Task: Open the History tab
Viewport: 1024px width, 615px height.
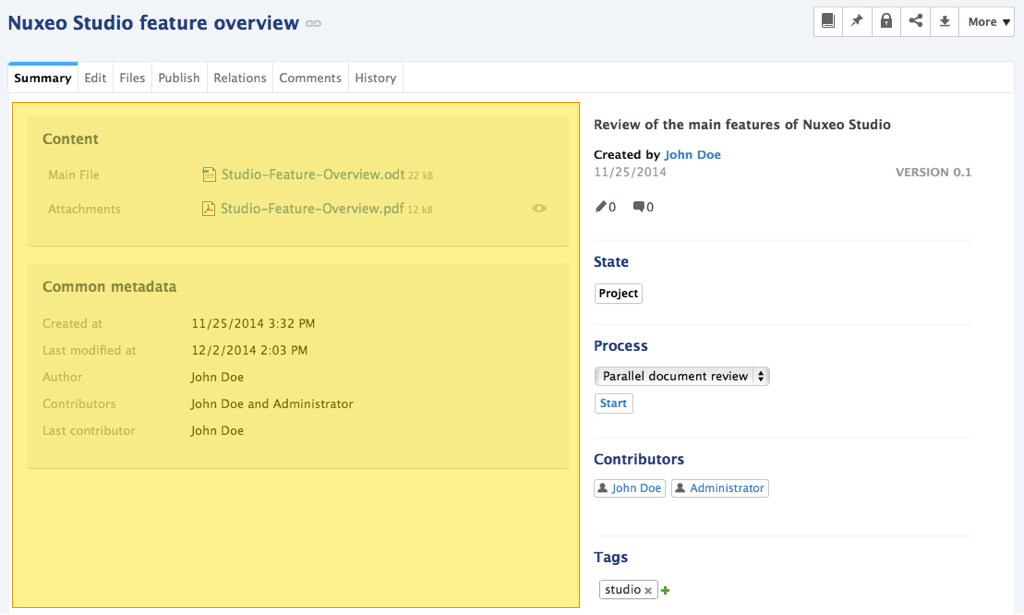Action: (x=376, y=78)
